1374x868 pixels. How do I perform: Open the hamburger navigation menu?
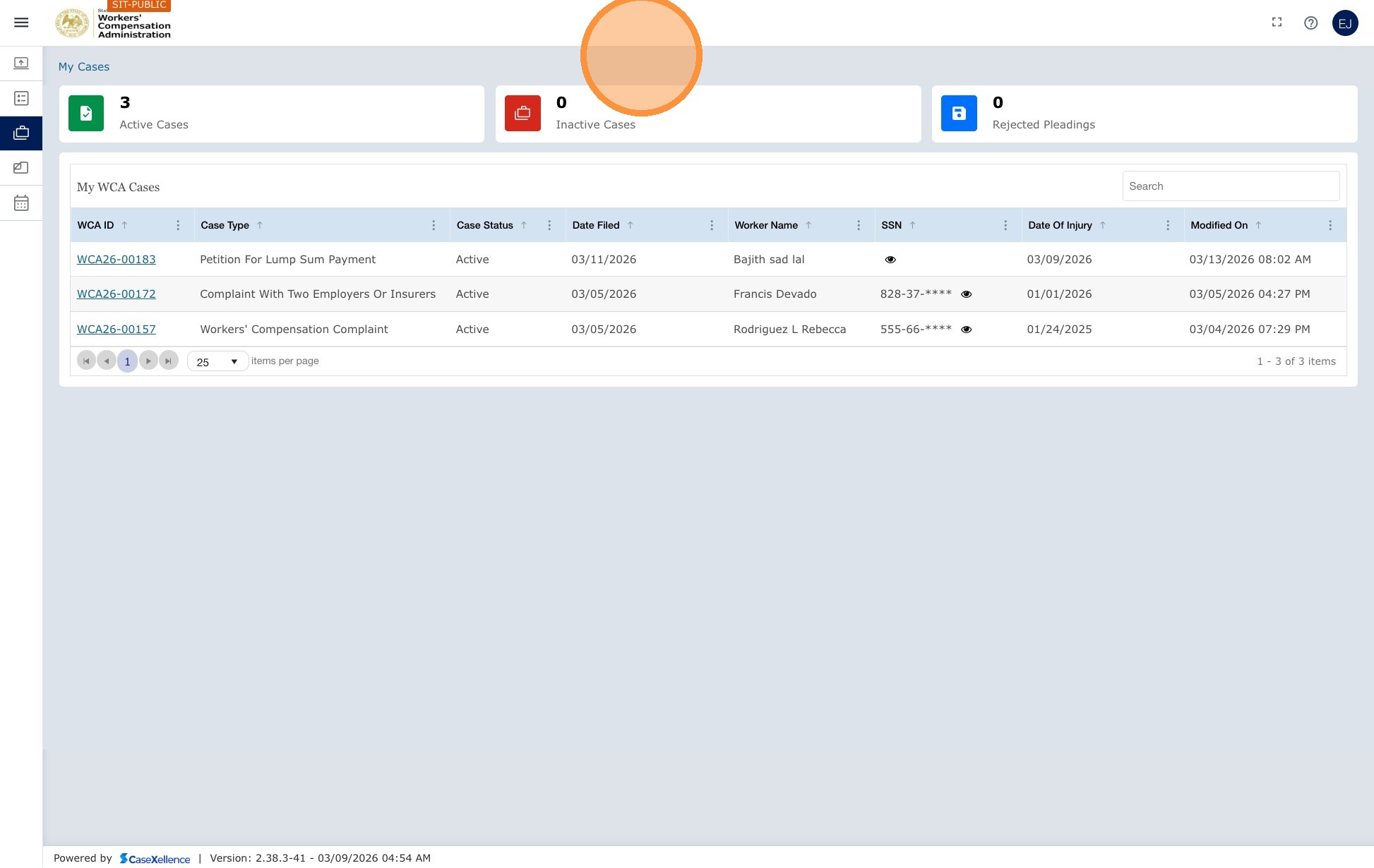(21, 23)
